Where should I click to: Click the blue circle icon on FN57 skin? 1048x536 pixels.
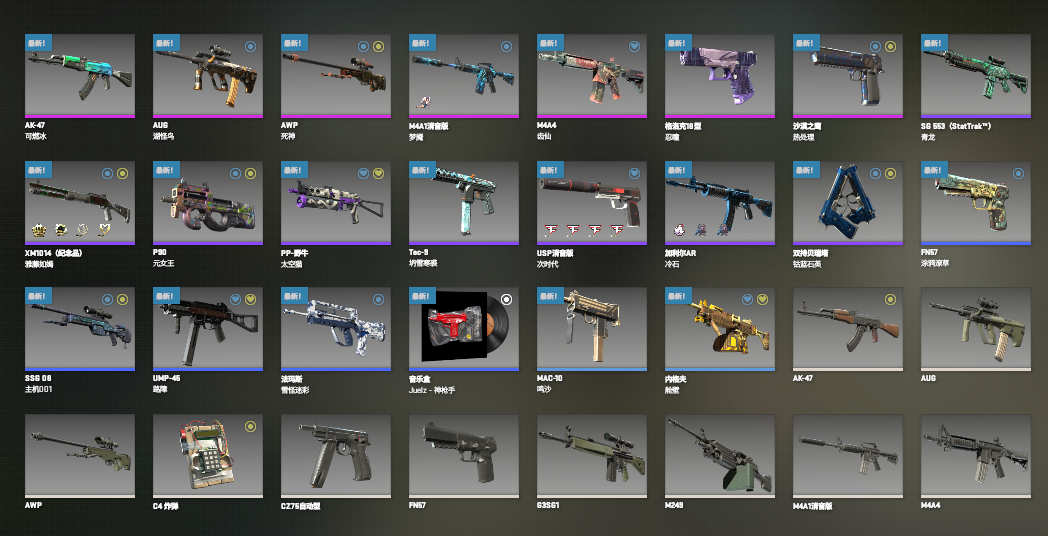(x=1018, y=173)
